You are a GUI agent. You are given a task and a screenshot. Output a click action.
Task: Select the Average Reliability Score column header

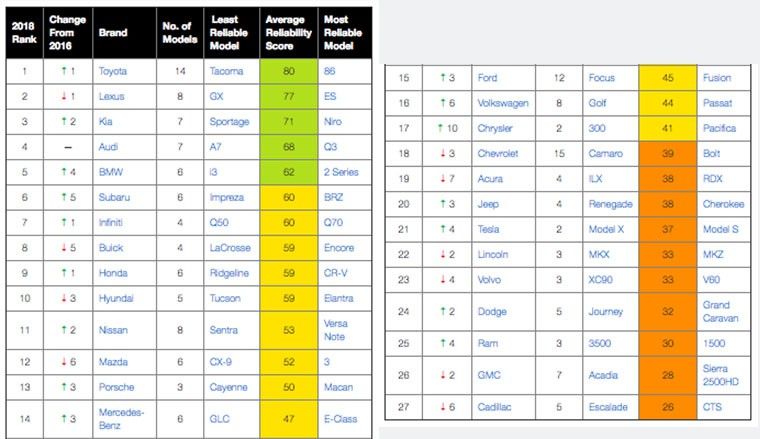pyautogui.click(x=288, y=33)
